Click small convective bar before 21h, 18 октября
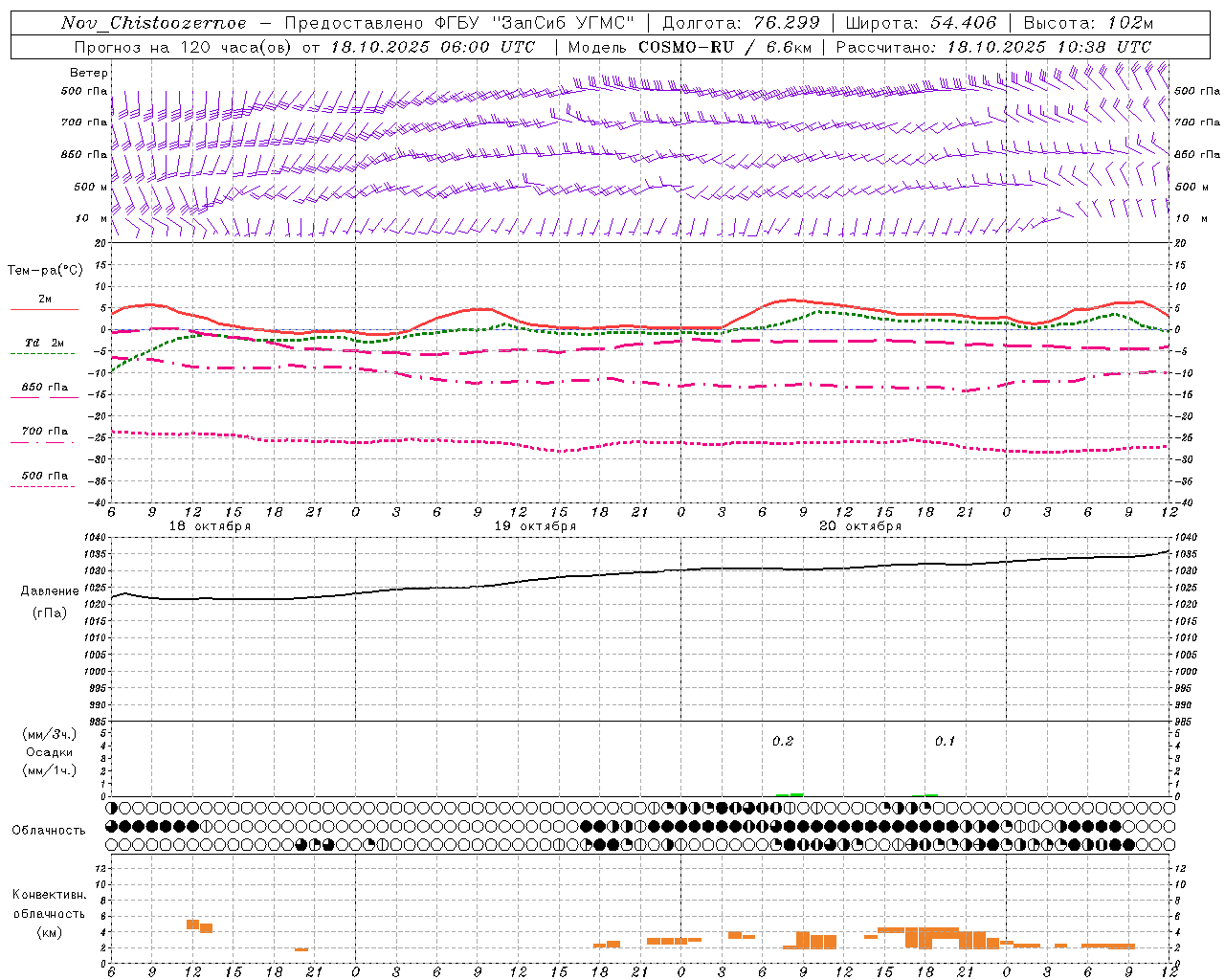Screen dimensions: 1225x980 pyautogui.click(x=301, y=949)
